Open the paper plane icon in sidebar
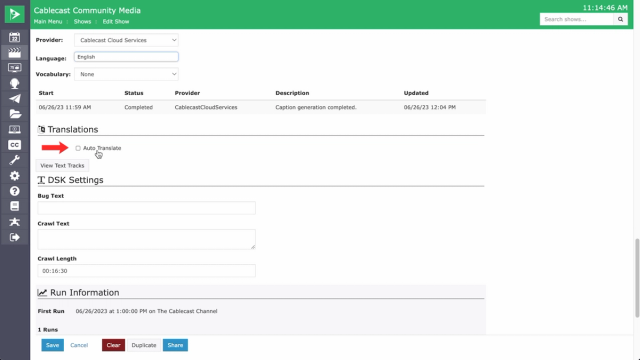Viewport: 640px width, 360px height. click(15, 99)
